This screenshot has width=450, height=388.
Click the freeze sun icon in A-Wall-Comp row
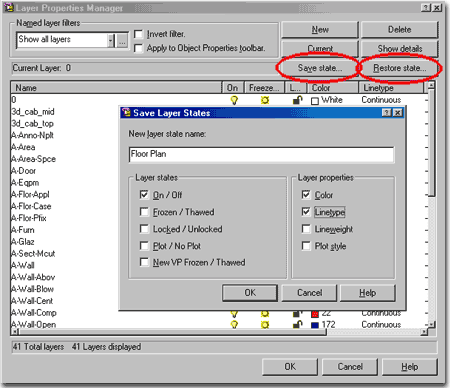pos(265,314)
